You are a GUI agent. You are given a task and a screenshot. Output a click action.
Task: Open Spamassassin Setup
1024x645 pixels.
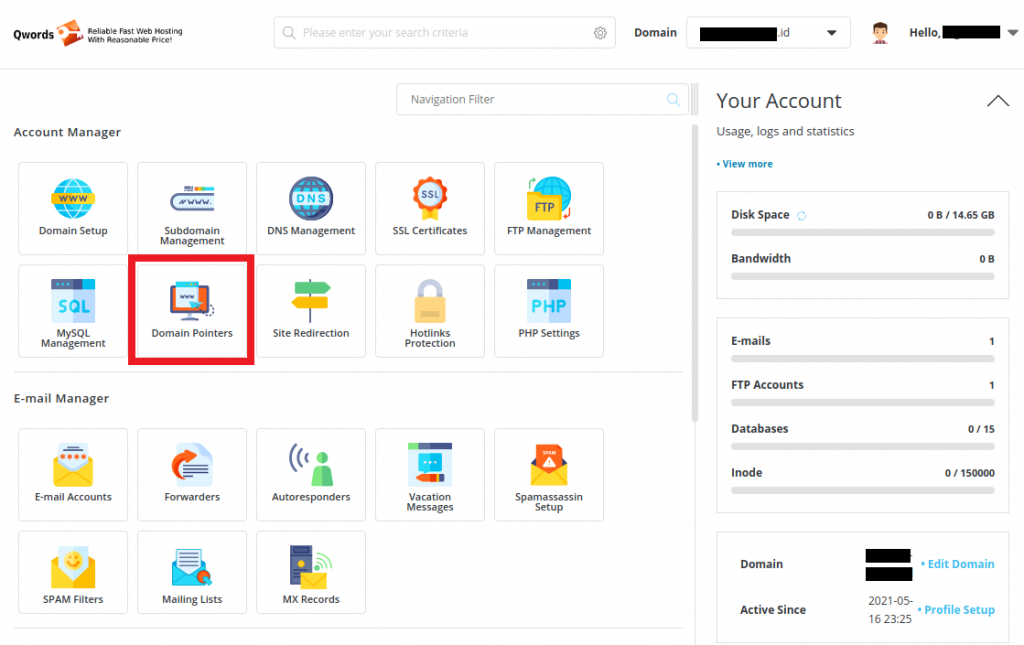click(549, 475)
